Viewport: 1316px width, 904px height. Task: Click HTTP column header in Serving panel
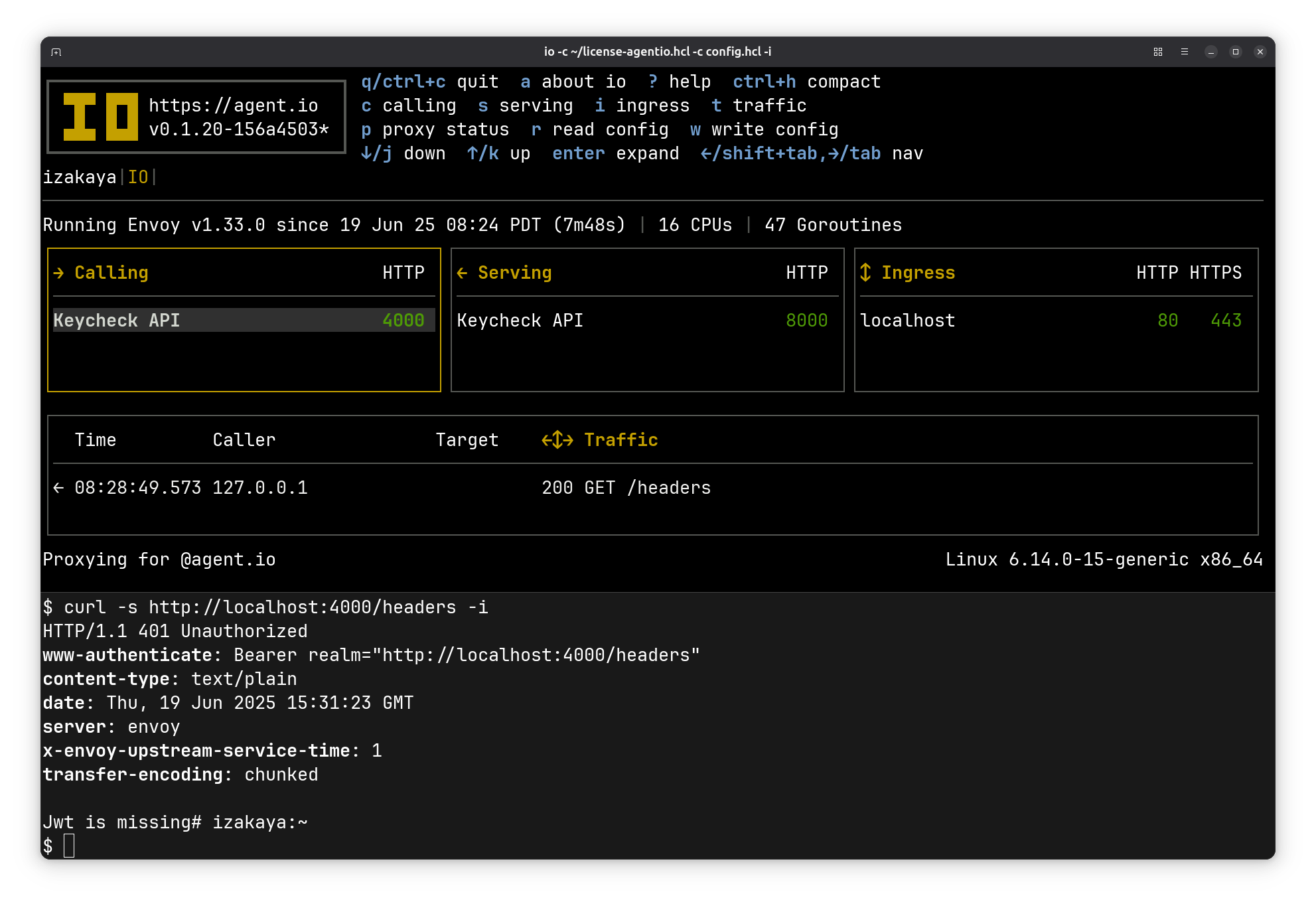coord(807,273)
